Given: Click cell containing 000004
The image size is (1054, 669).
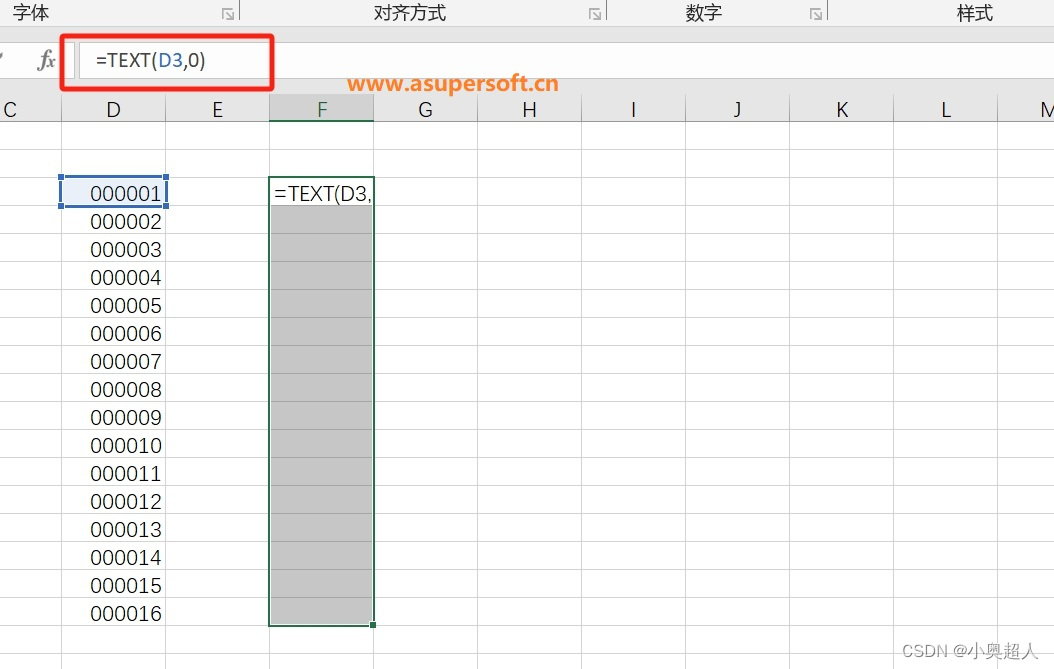Looking at the screenshot, I should (113, 276).
